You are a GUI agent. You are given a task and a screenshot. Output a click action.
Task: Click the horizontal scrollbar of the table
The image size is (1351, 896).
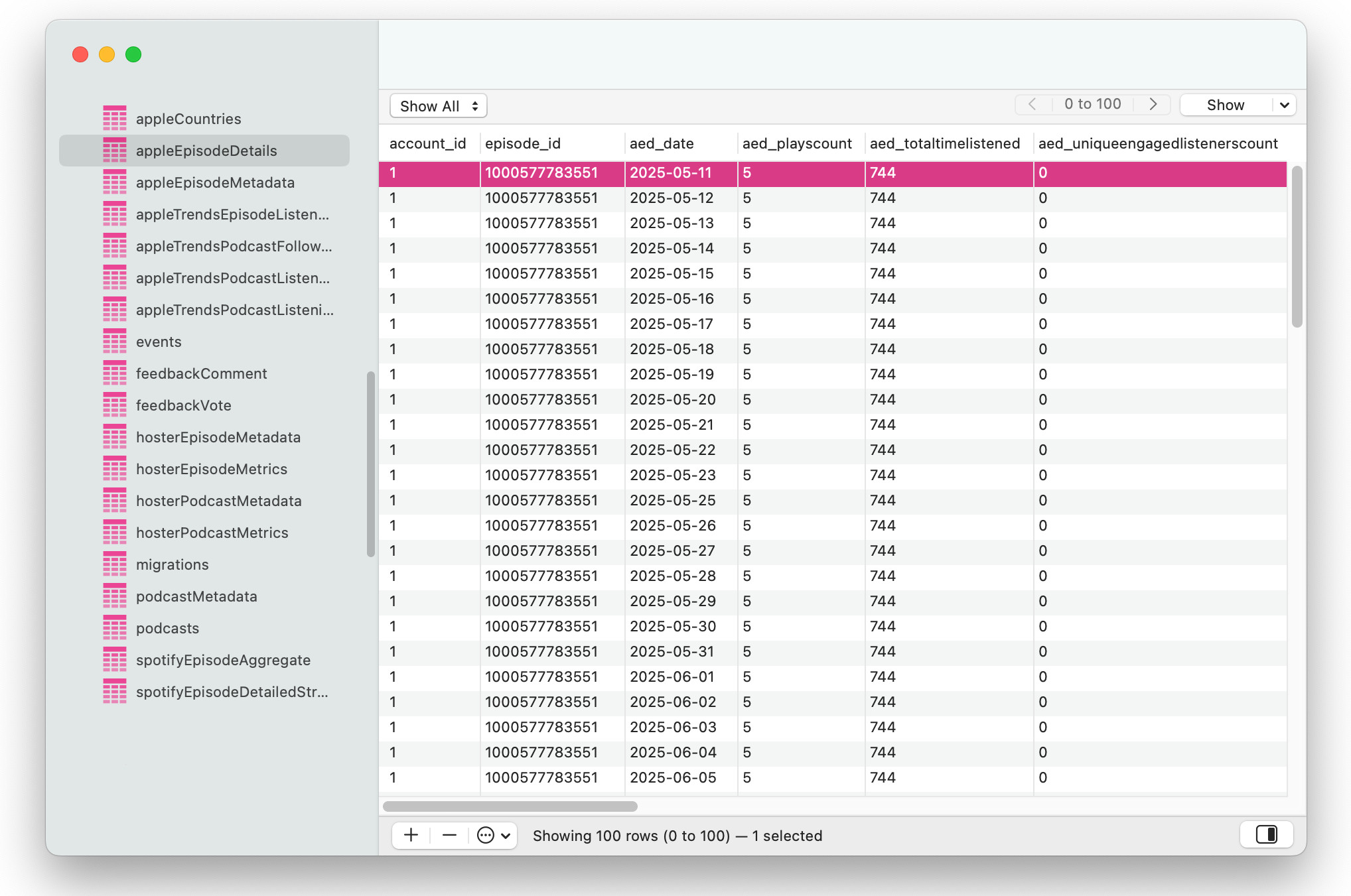(510, 806)
